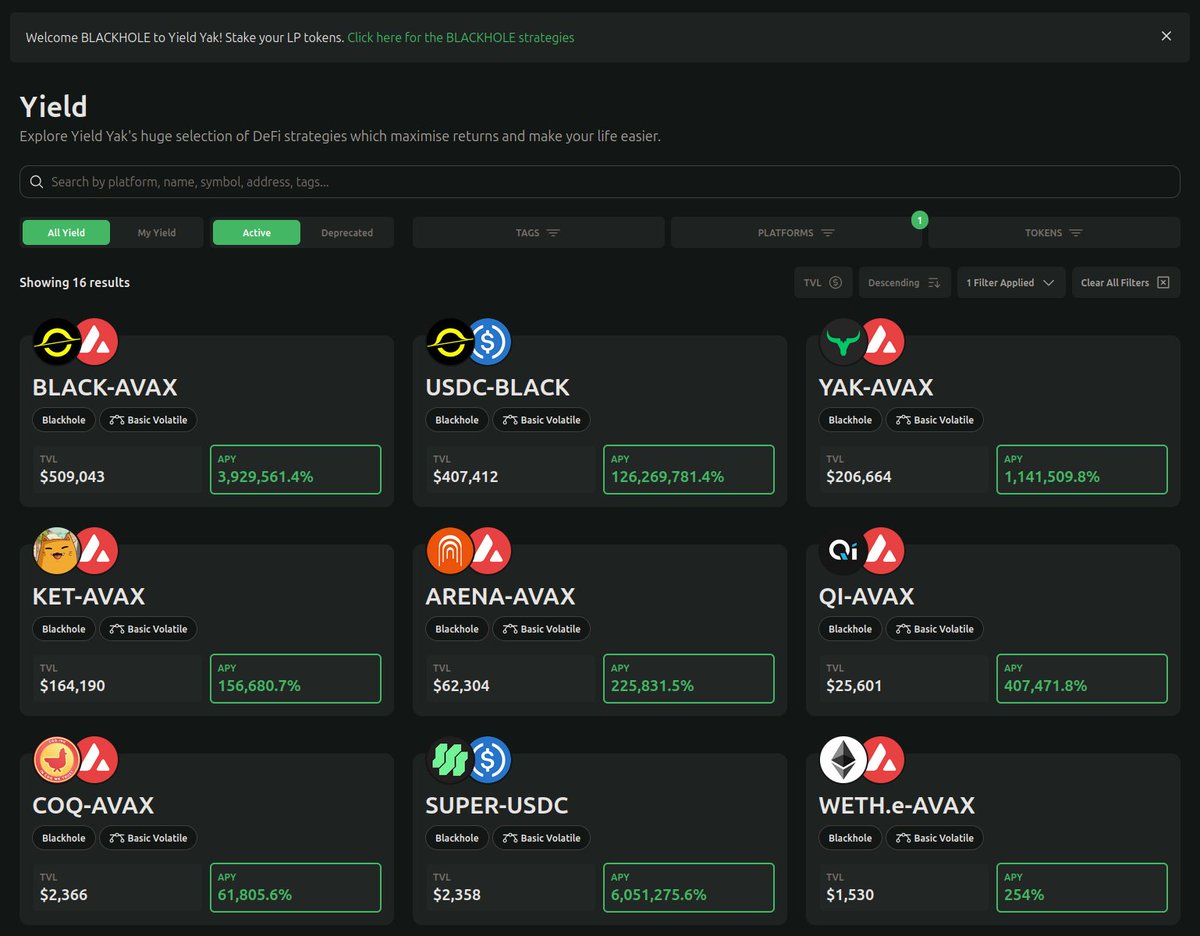Switch to All Yield view
This screenshot has height=936, width=1200.
(x=66, y=233)
